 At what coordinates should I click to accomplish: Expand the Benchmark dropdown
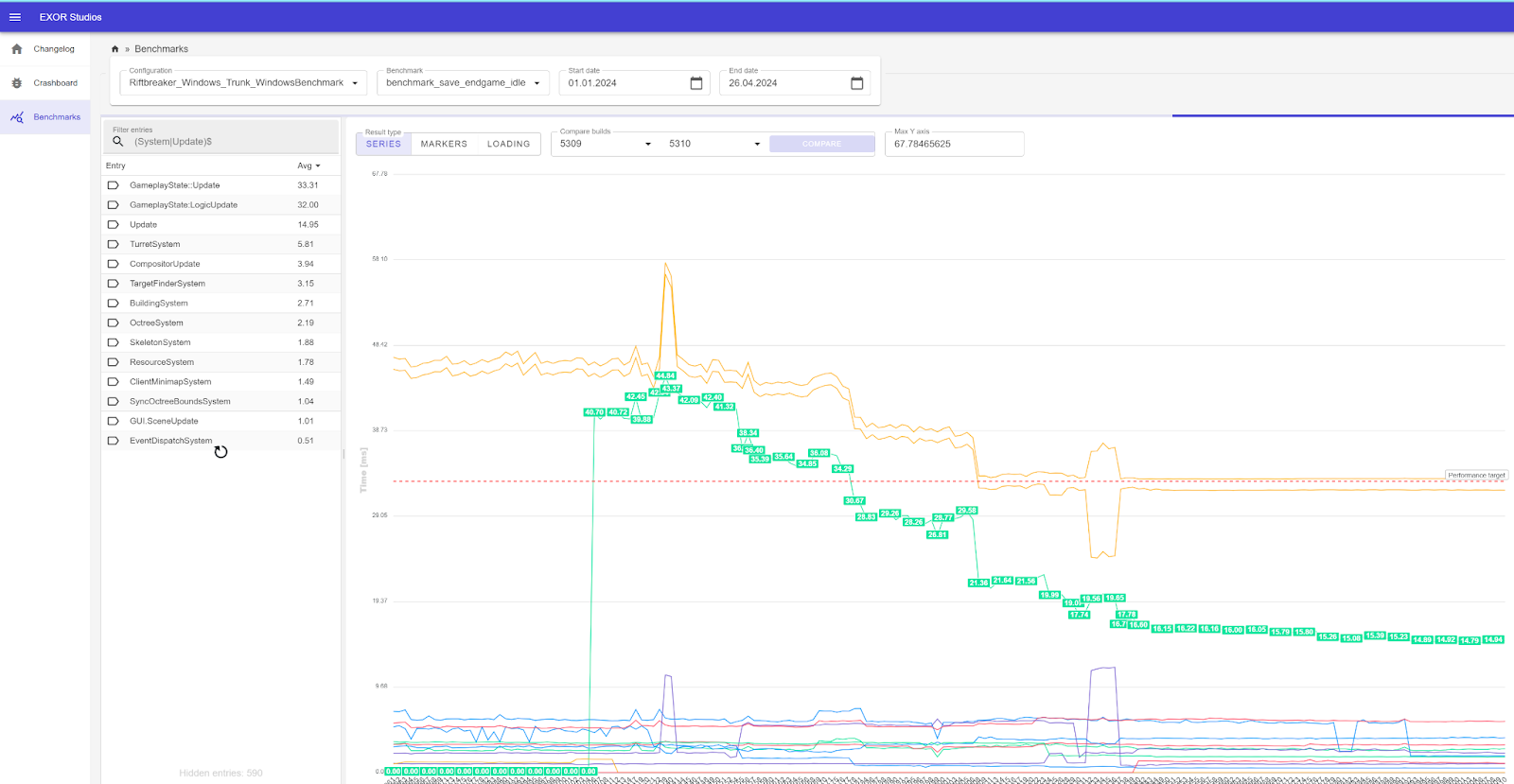pyautogui.click(x=537, y=83)
